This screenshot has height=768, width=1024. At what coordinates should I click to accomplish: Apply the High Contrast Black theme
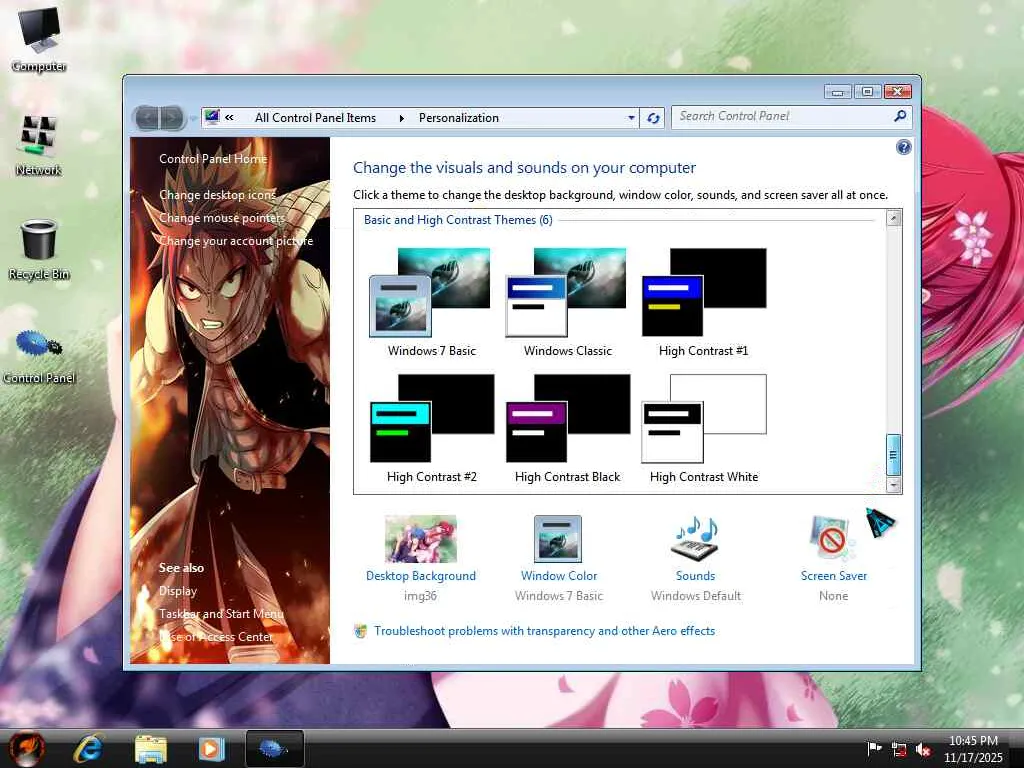point(567,428)
